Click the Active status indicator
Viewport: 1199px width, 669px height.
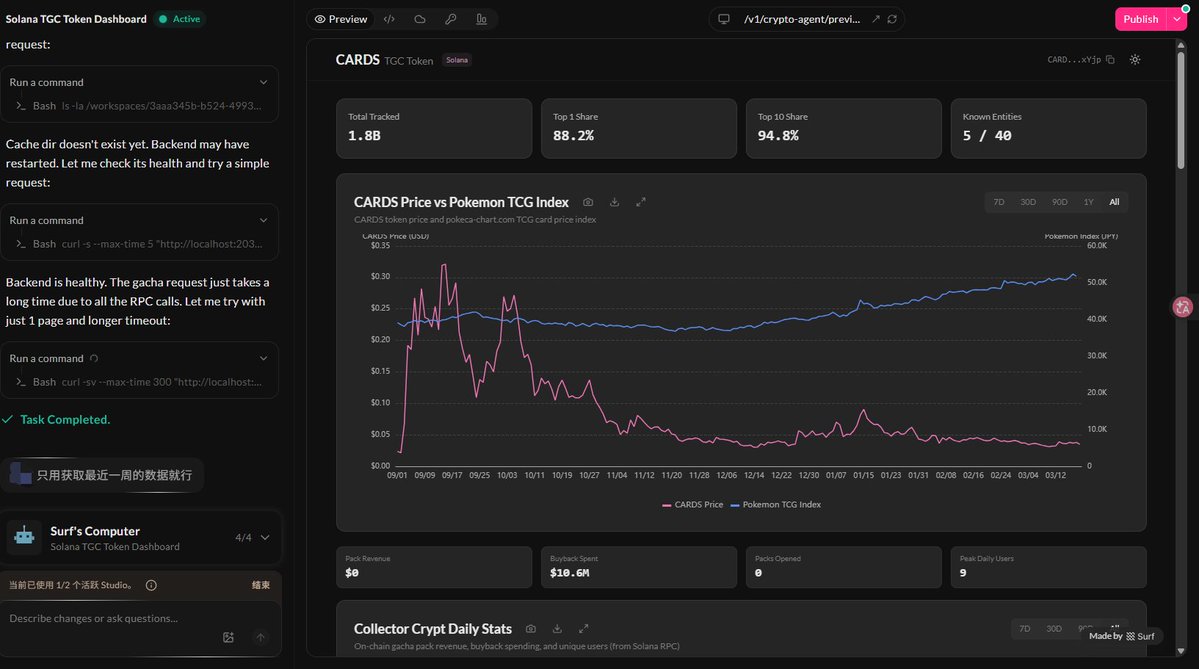[x=180, y=19]
